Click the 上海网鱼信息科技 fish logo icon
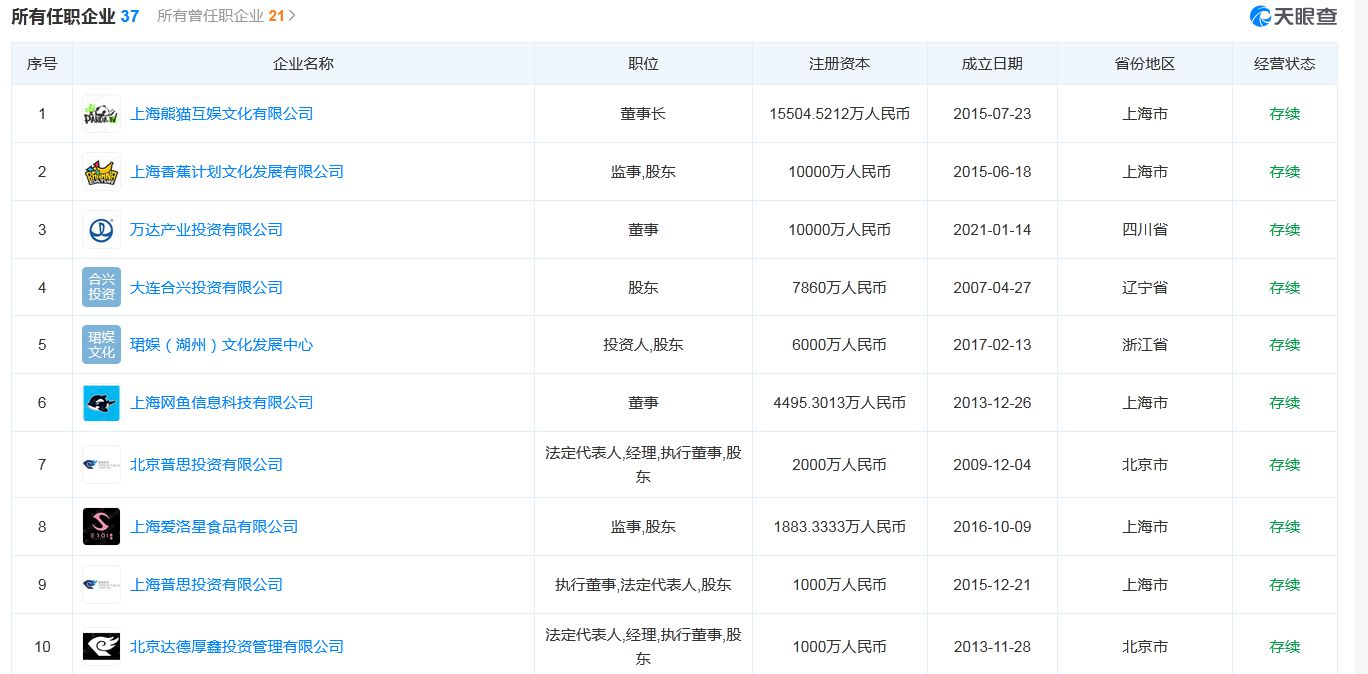Screen dimensions: 1368x674 coord(101,403)
